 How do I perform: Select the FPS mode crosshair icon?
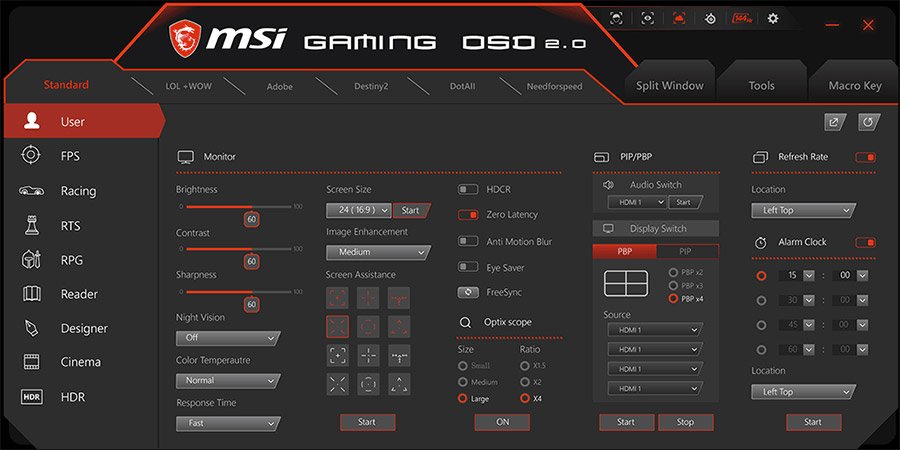[x=30, y=156]
